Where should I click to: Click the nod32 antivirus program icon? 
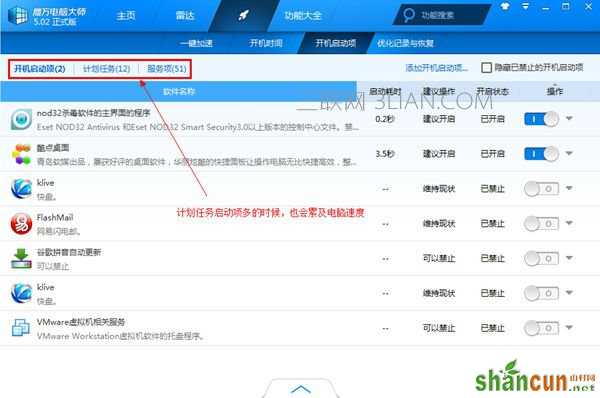tap(21, 119)
